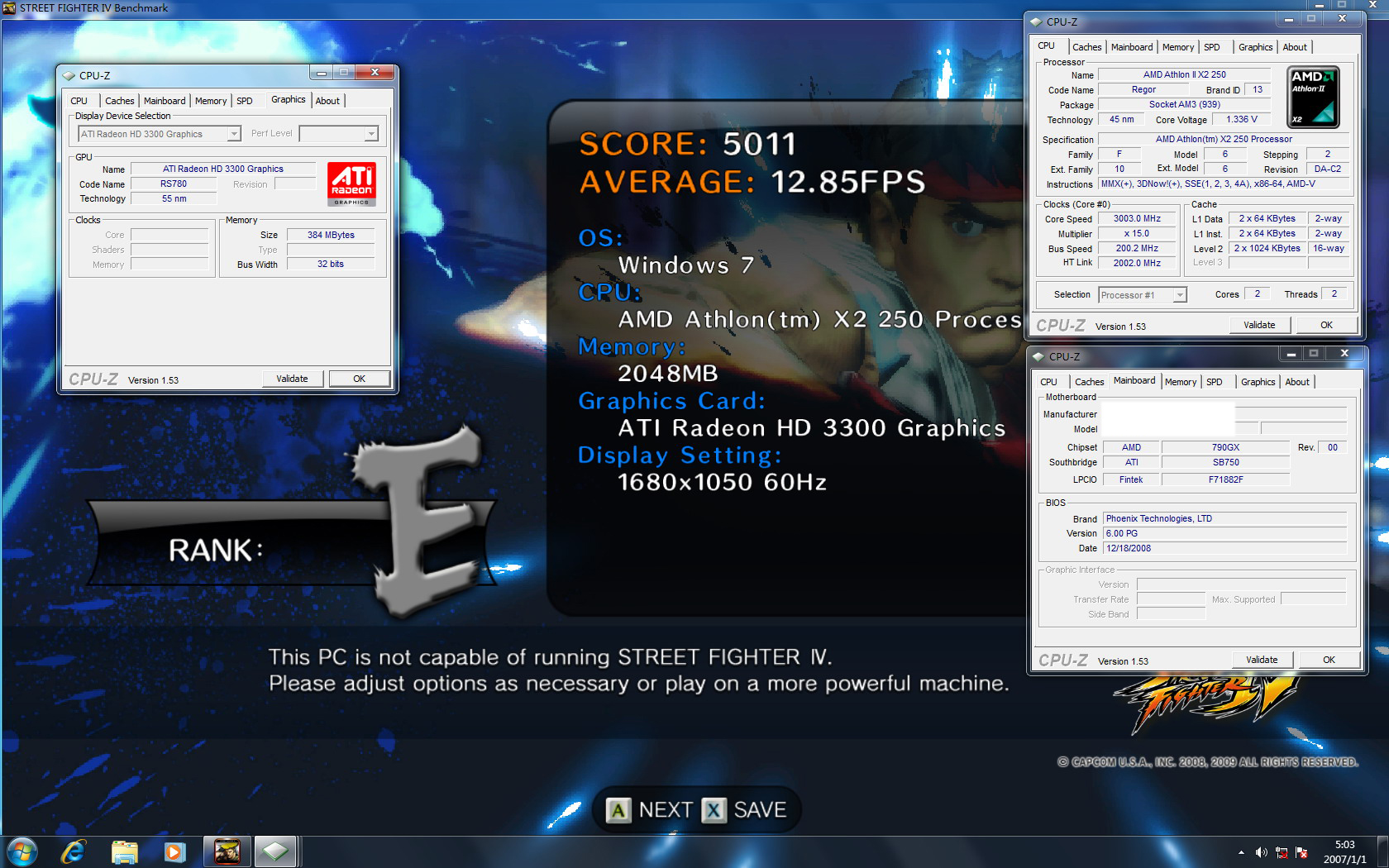
Task: Select the GPU Name field value
Action: pyautogui.click(x=223, y=169)
